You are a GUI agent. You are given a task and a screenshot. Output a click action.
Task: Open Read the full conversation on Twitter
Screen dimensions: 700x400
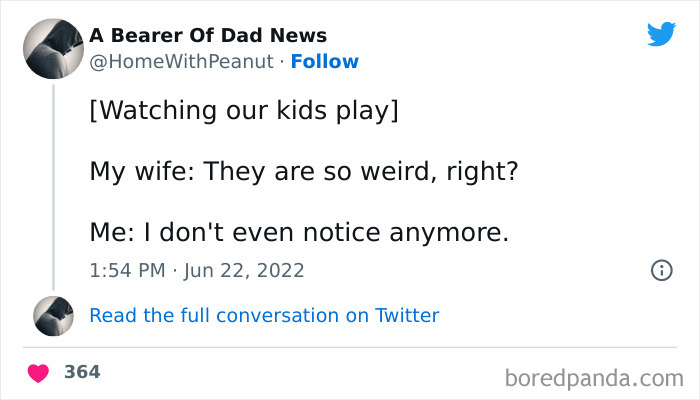pyautogui.click(x=264, y=316)
